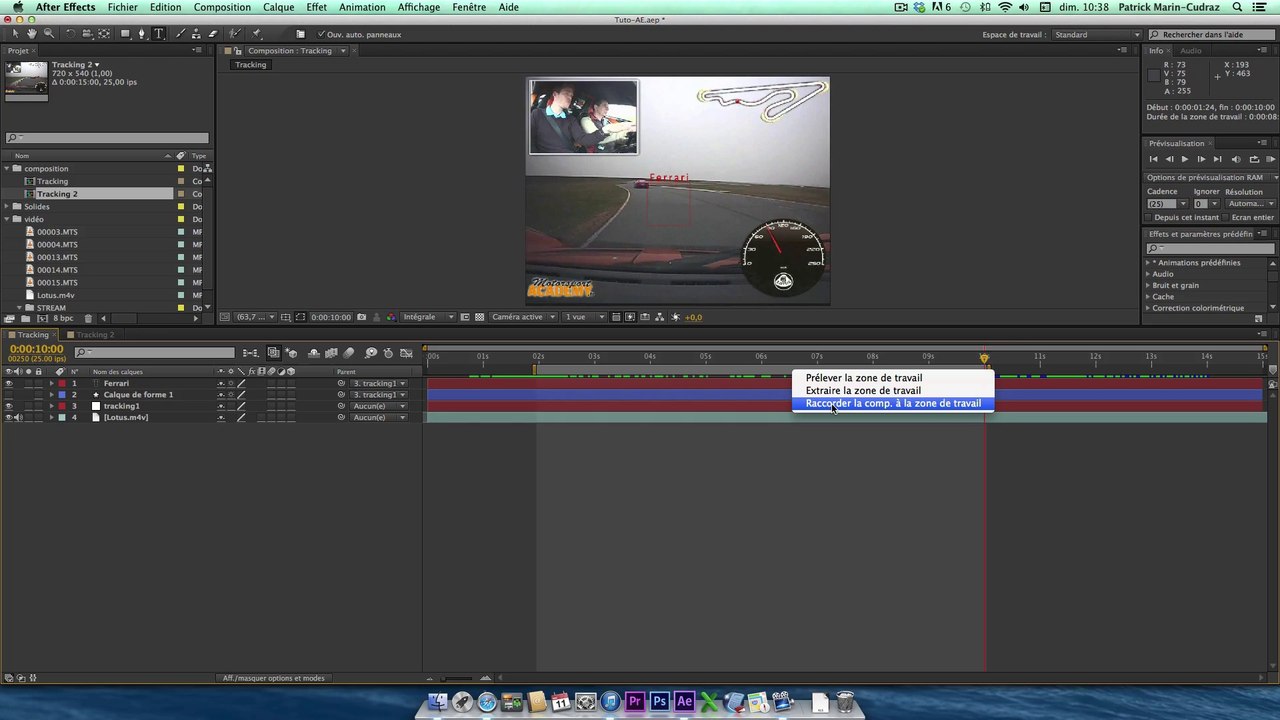Expand Calque de forme 1 layer
Viewport: 1280px width, 720px height.
point(51,394)
